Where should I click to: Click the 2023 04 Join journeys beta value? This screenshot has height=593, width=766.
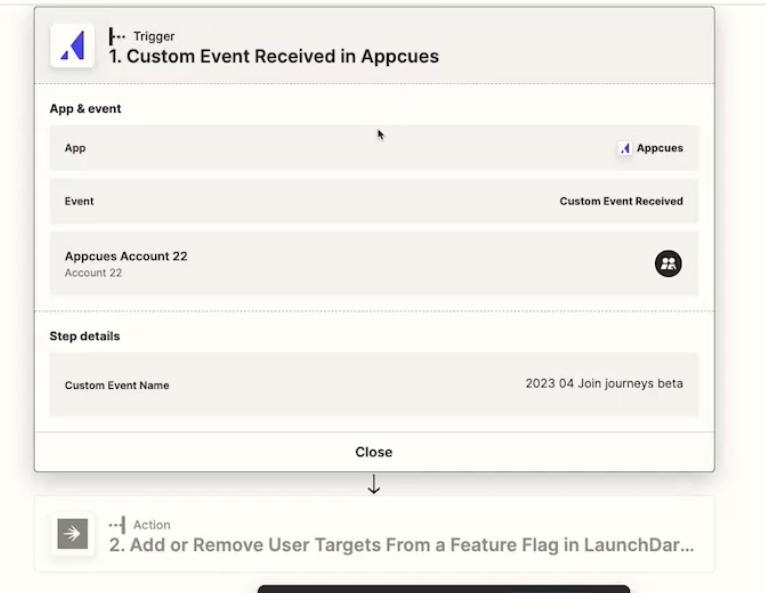click(x=604, y=383)
